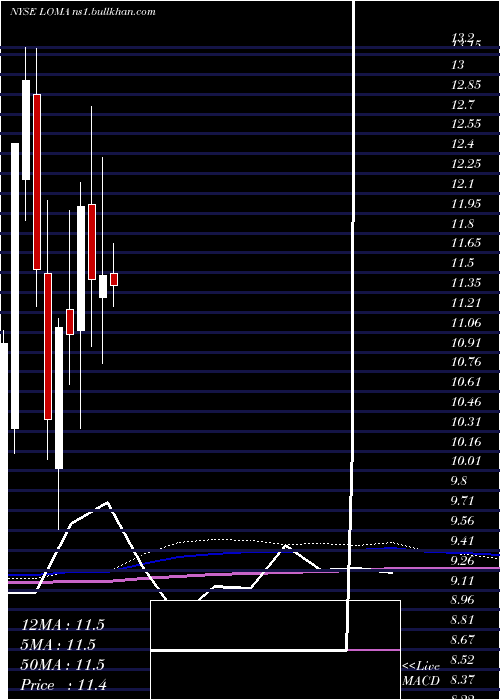500x700 pixels.
Task: Click the last small red candlestick
Action: (114, 279)
